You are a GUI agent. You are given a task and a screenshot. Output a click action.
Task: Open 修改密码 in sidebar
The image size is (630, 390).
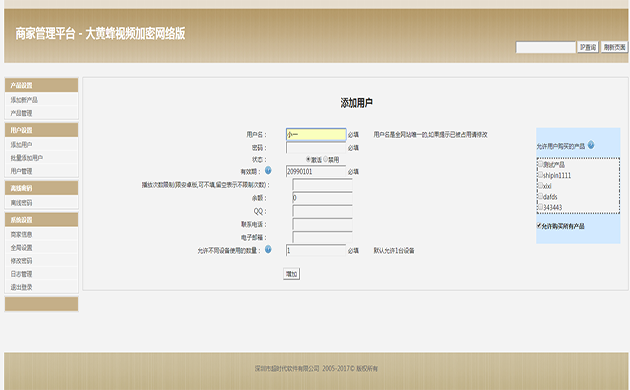(21, 261)
